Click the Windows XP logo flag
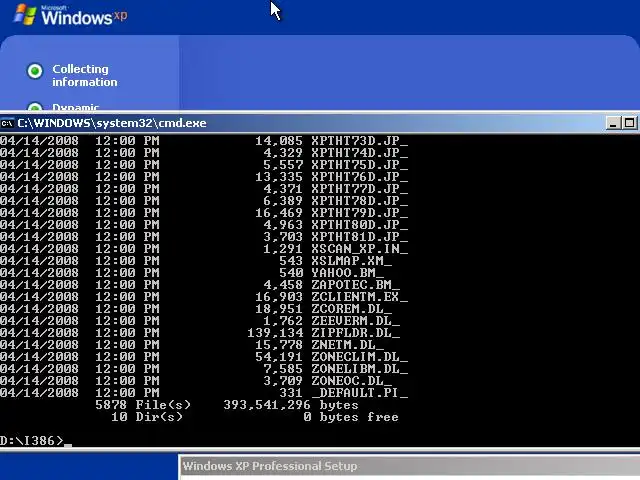640x480 pixels. (25, 15)
